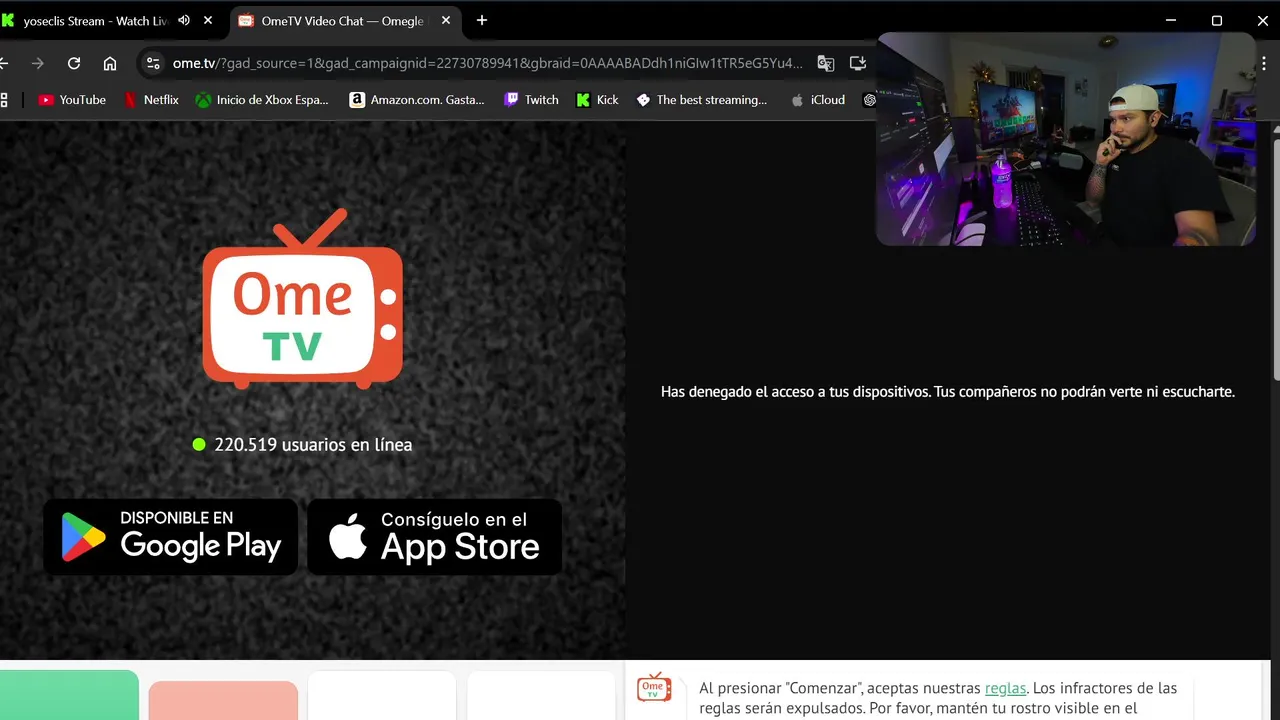Image resolution: width=1280 pixels, height=720 pixels.
Task: Click the green button at the bottom left
Action: click(68, 695)
